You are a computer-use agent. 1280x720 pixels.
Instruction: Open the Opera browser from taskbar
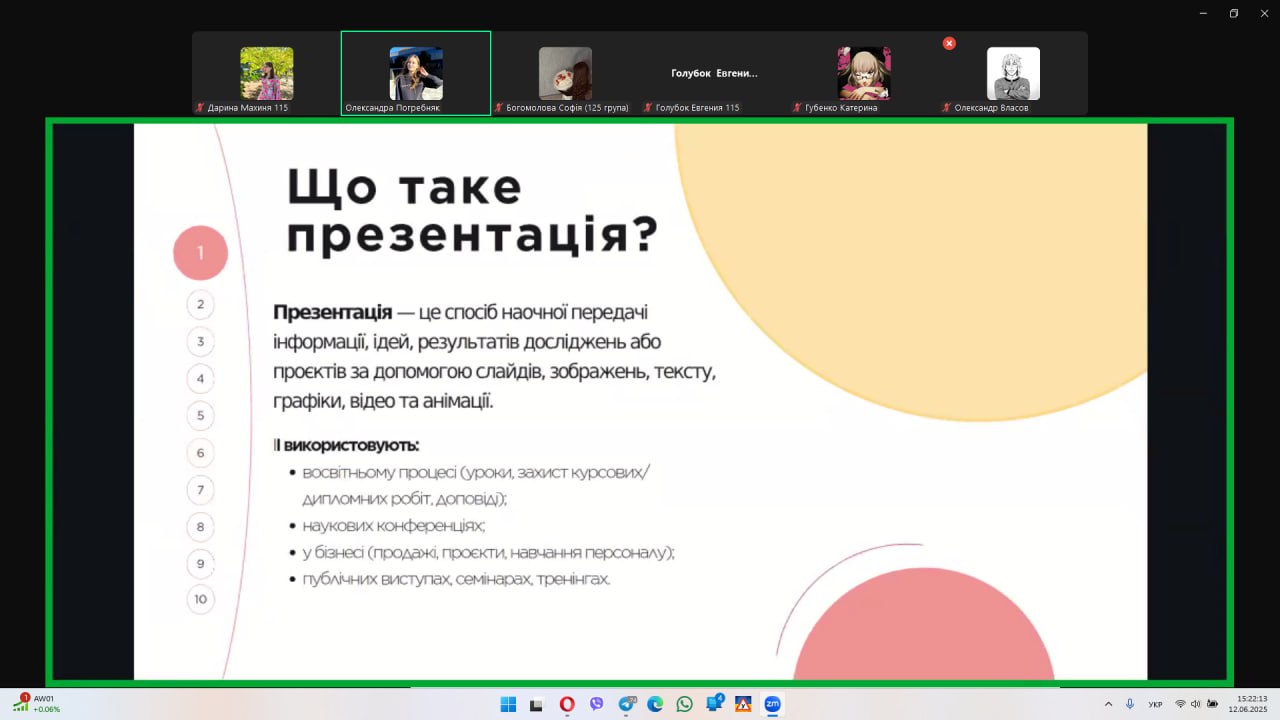click(x=567, y=704)
